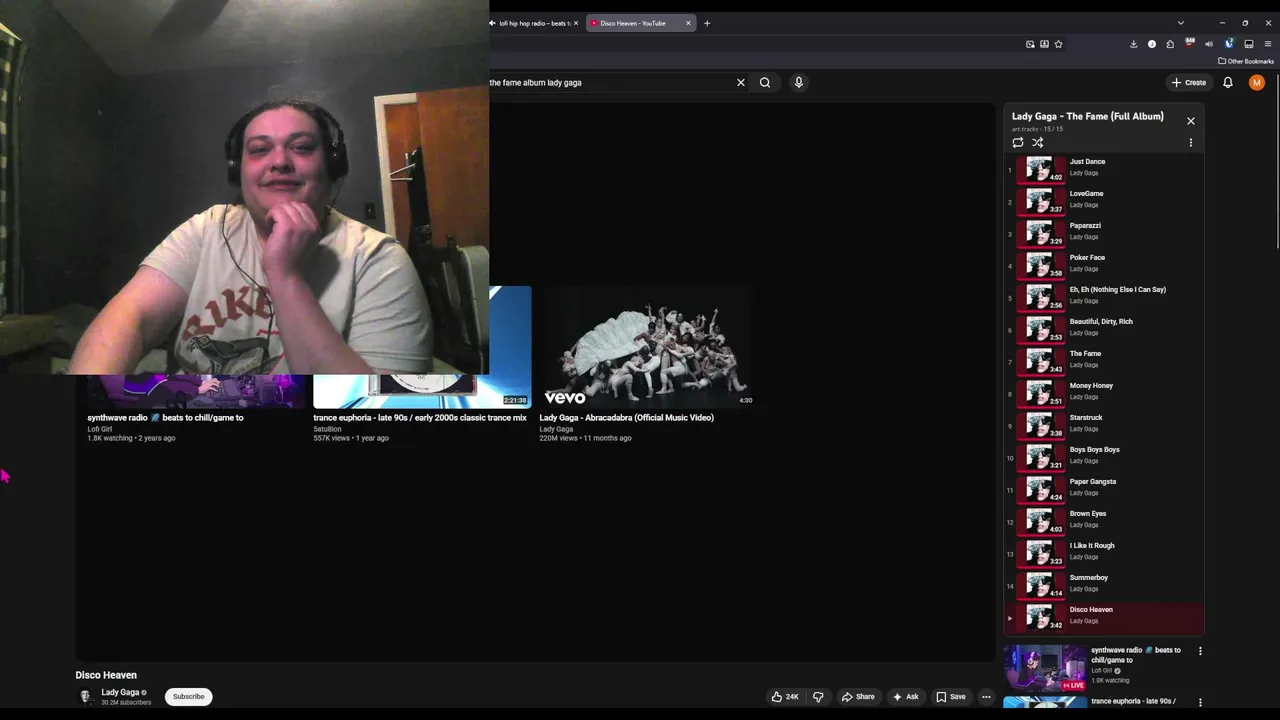This screenshot has height=720, width=1280.
Task: Bookmark this page with the star
Action: tap(1058, 44)
